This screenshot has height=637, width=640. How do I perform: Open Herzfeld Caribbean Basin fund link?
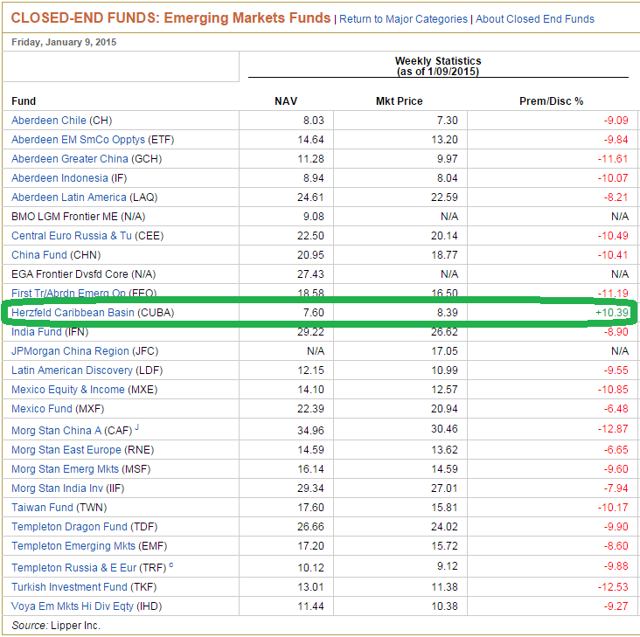[x=73, y=313]
